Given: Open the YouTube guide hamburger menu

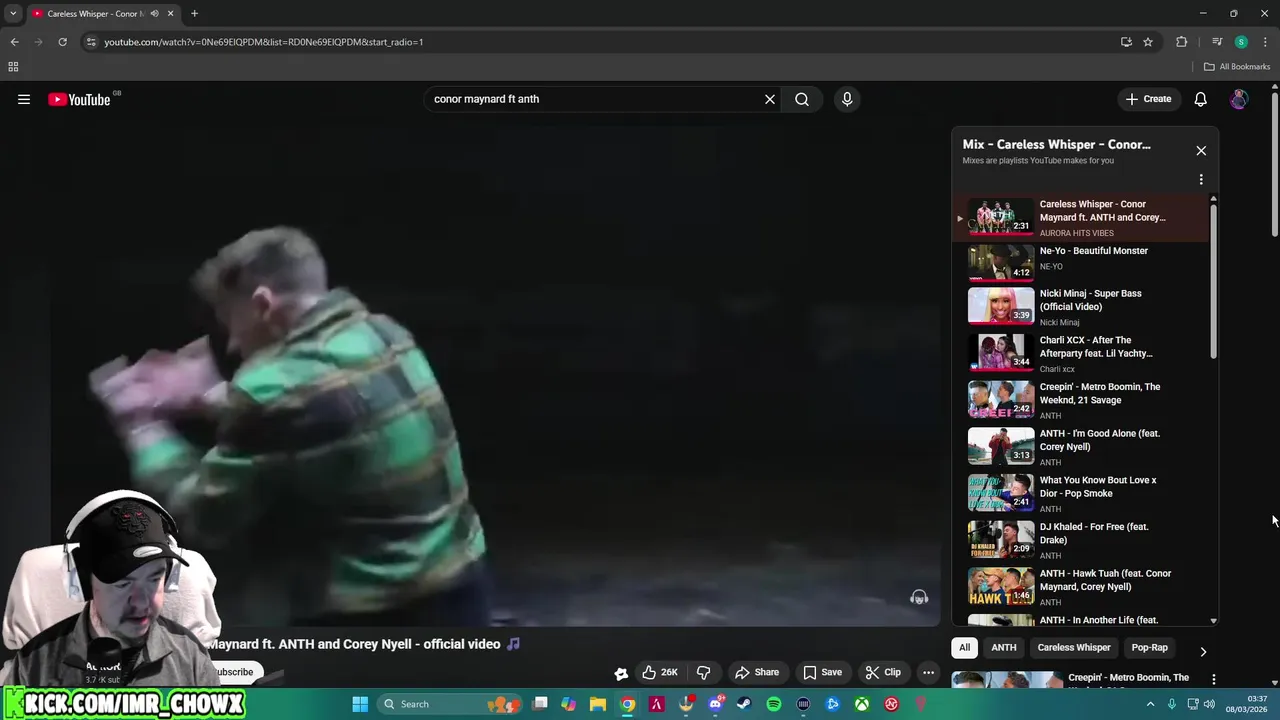Looking at the screenshot, I should (x=24, y=99).
